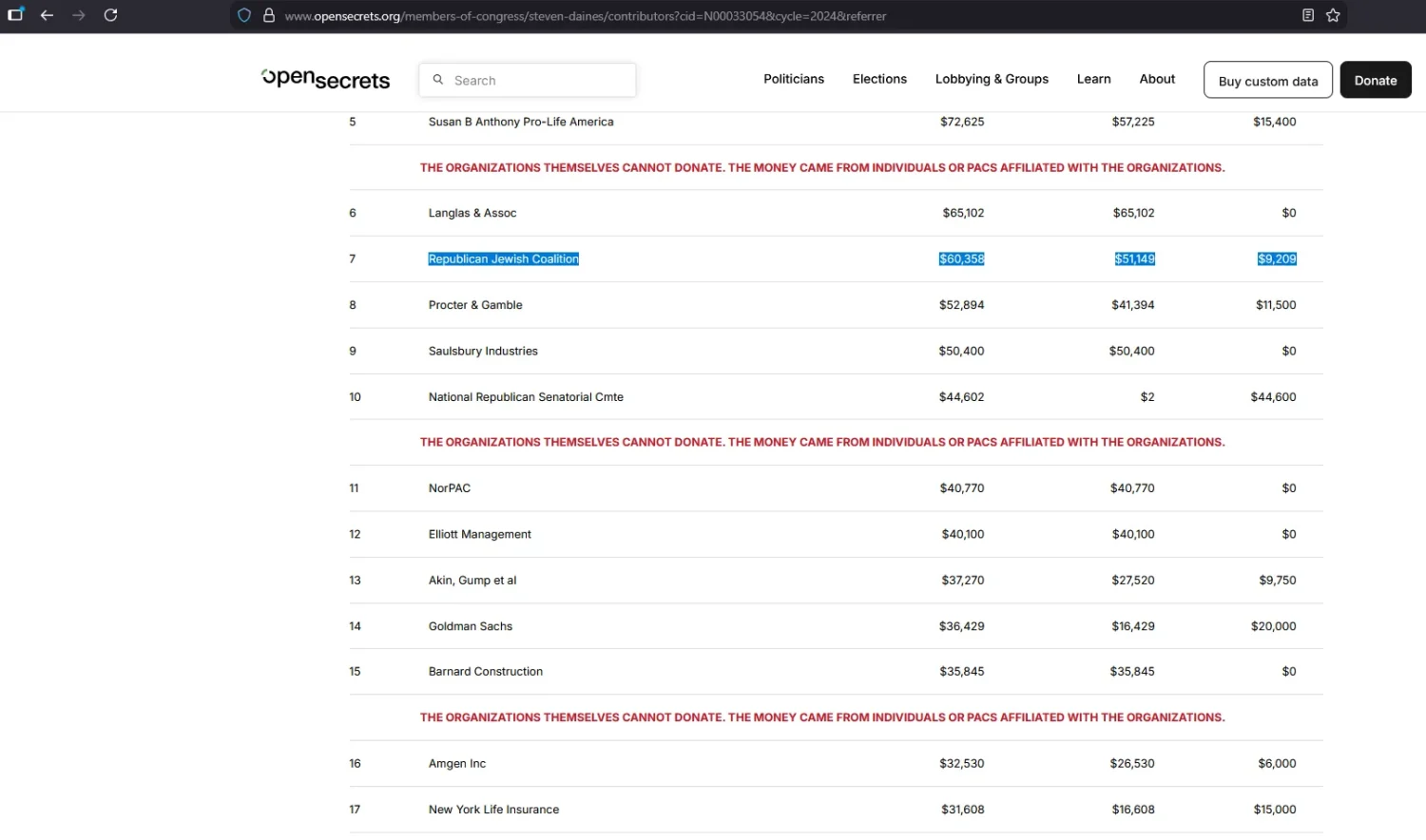This screenshot has width=1426, height=840.
Task: Open the tab overview icon at top-left
Action: click(15, 15)
